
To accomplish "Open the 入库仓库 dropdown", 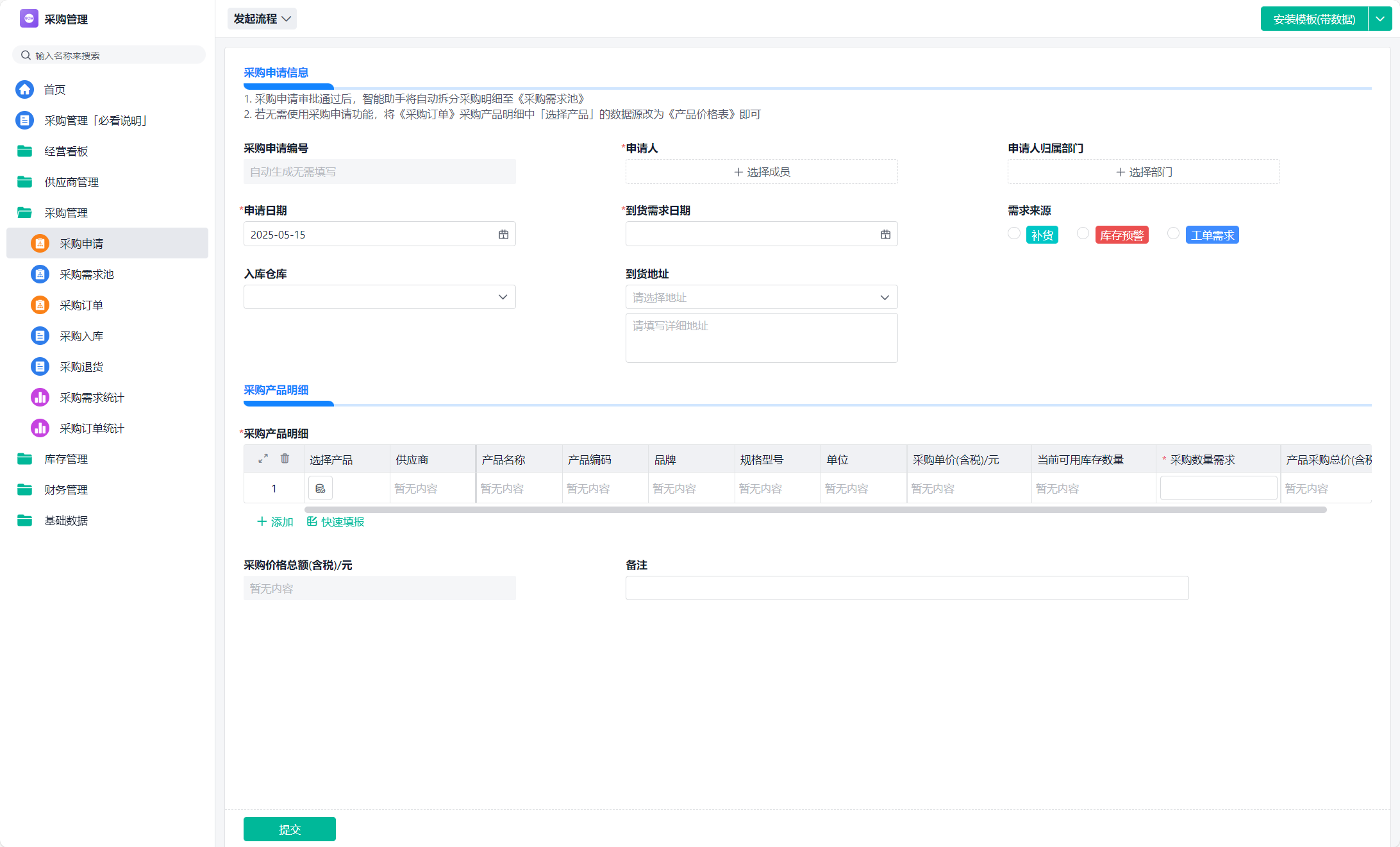I will click(x=379, y=297).
